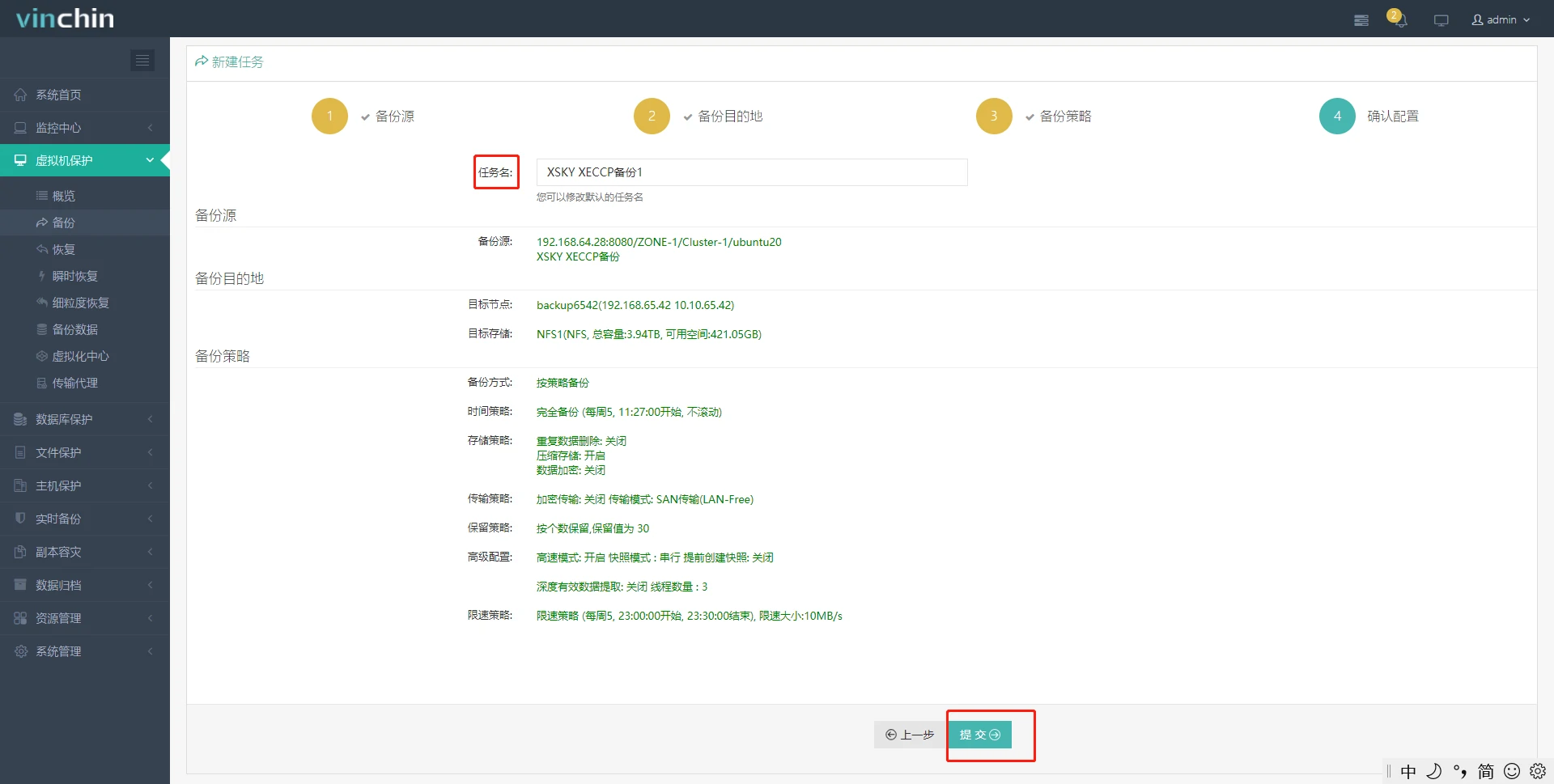Click the IME moon icon
This screenshot has height=784, width=1554.
coord(1434,771)
